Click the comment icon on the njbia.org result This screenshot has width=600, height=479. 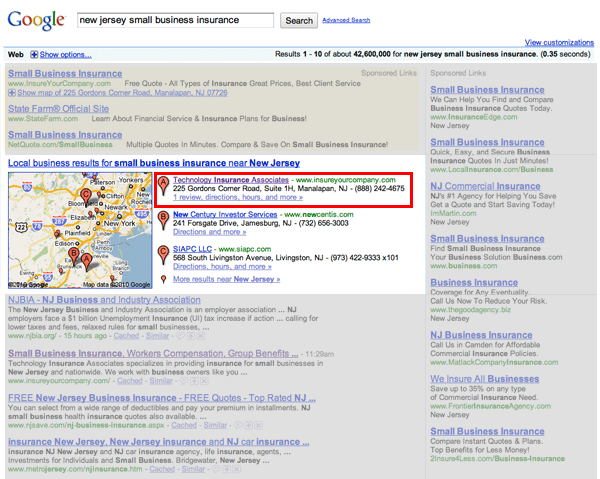[180, 336]
